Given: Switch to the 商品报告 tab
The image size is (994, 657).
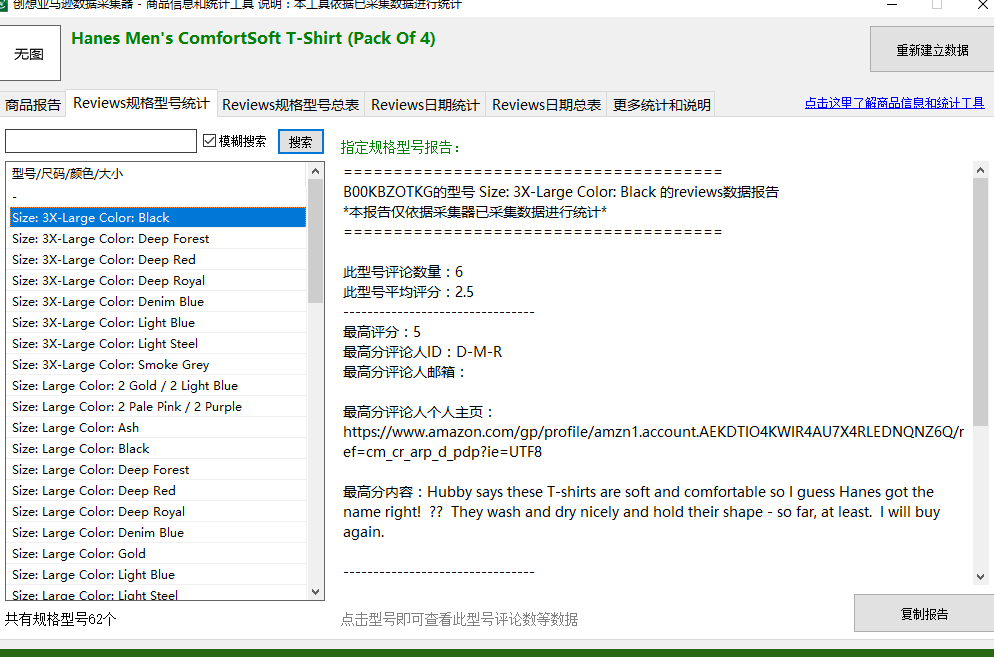Looking at the screenshot, I should (x=32, y=105).
